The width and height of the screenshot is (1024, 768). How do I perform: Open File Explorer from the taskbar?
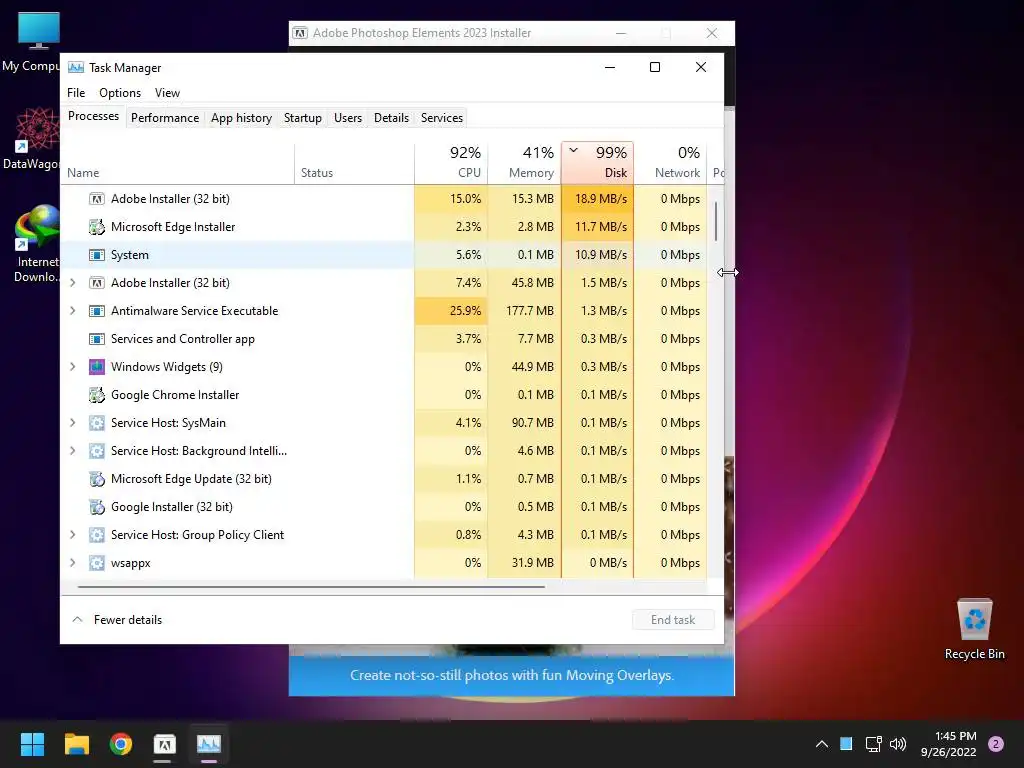pyautogui.click(x=76, y=744)
